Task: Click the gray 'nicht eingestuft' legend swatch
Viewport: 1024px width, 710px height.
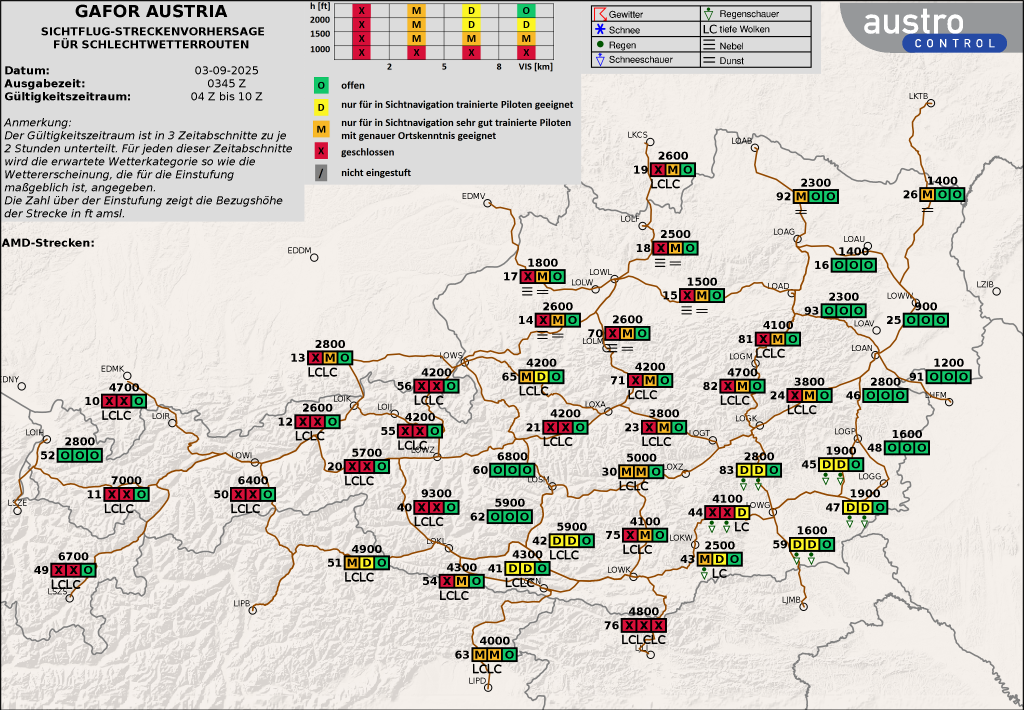Action: tap(321, 172)
